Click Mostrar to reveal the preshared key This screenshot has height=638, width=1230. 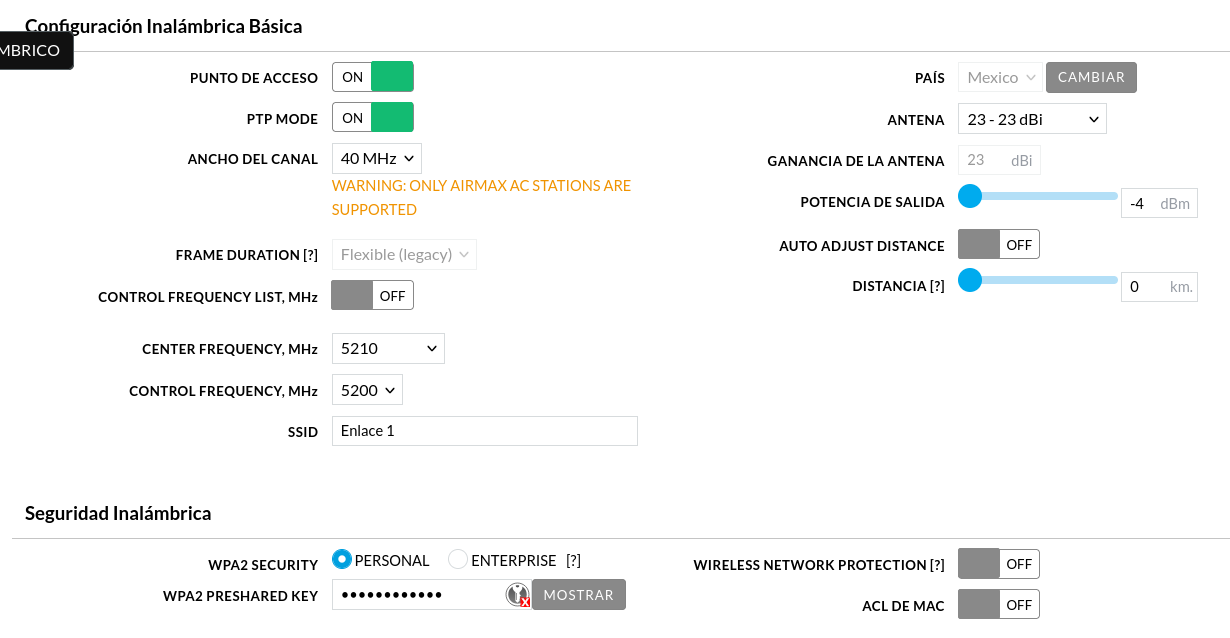pyautogui.click(x=578, y=595)
